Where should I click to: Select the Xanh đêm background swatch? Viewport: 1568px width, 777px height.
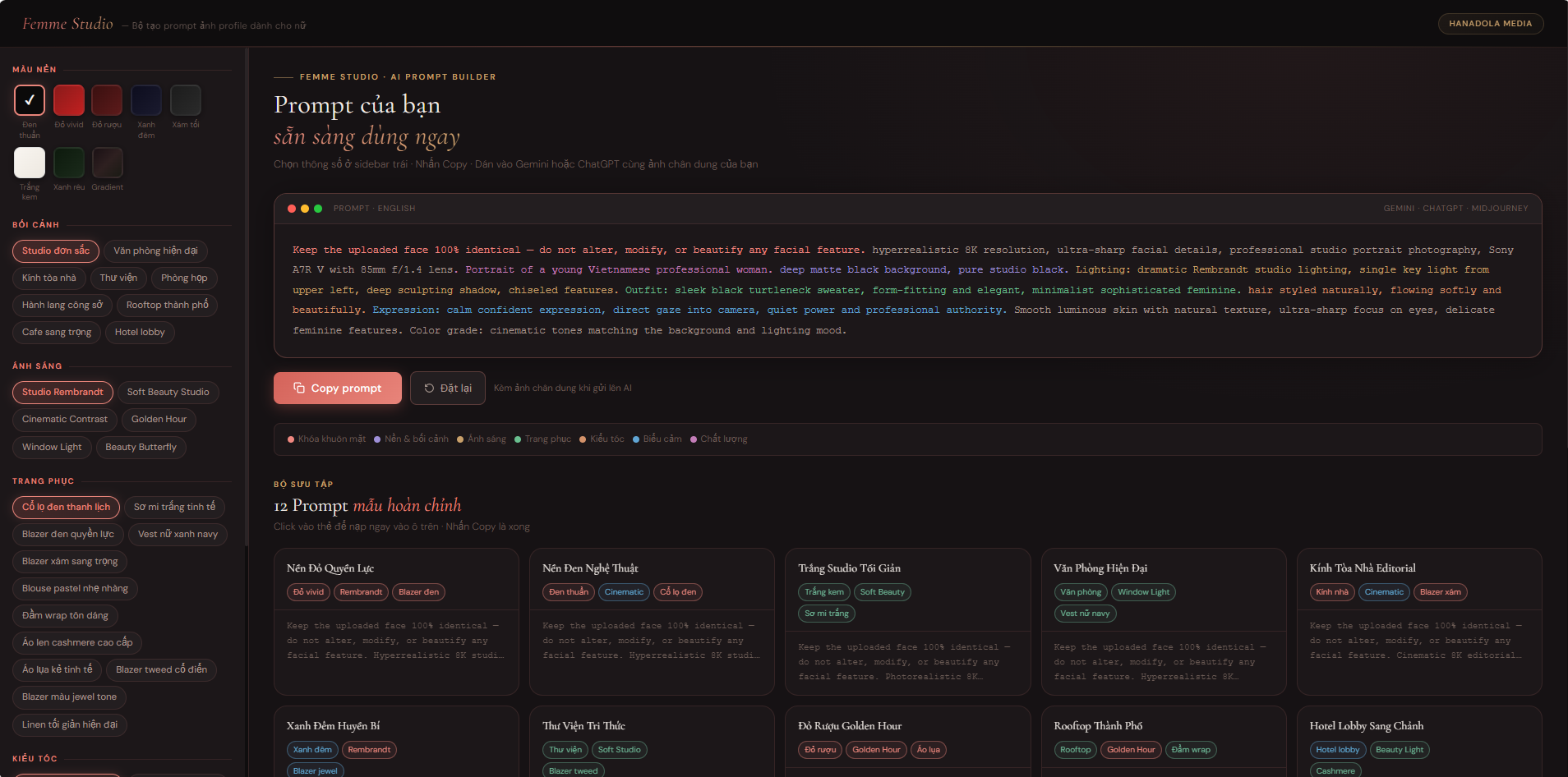tap(146, 100)
